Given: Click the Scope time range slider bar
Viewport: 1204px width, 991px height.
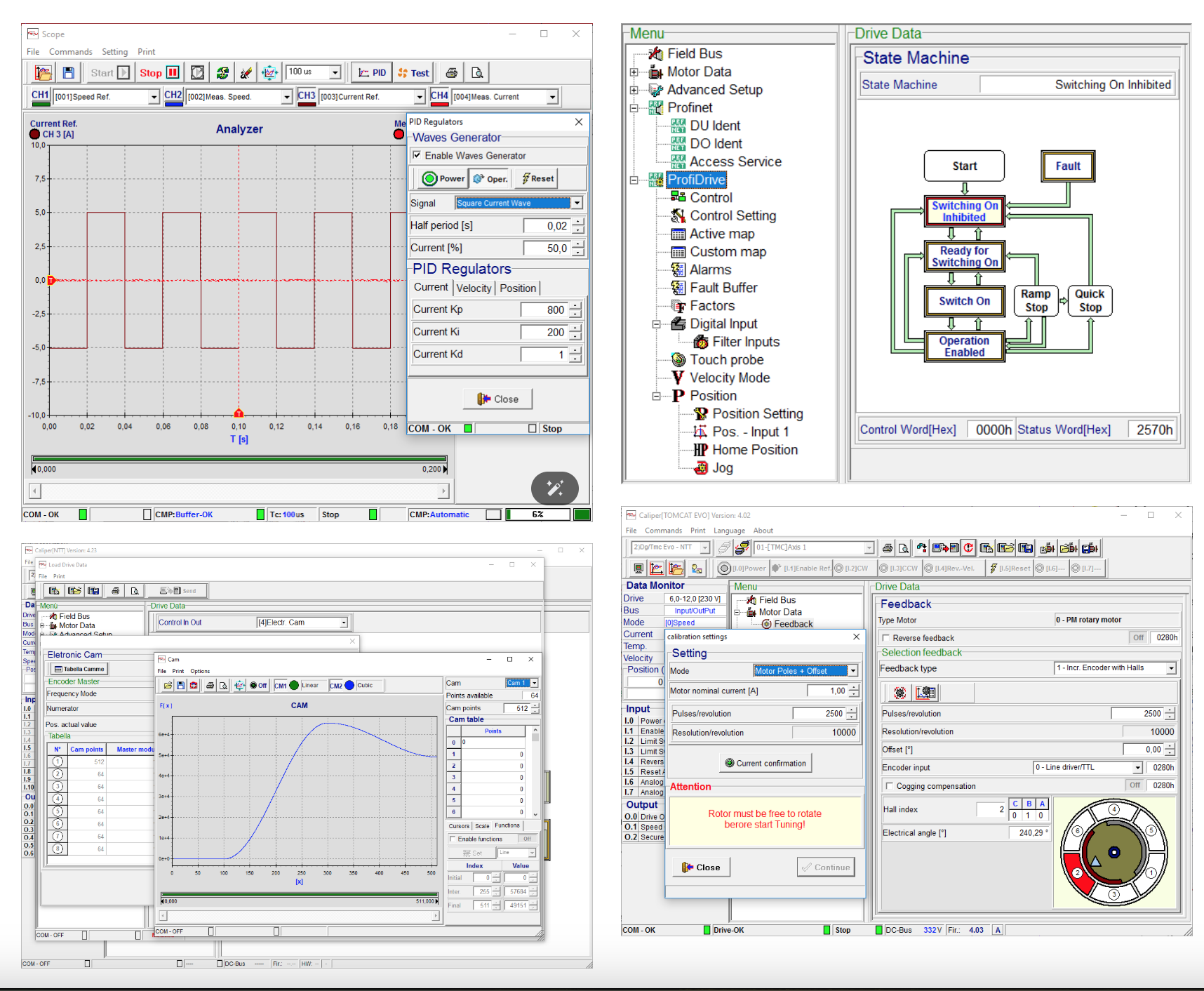Looking at the screenshot, I should click(239, 458).
